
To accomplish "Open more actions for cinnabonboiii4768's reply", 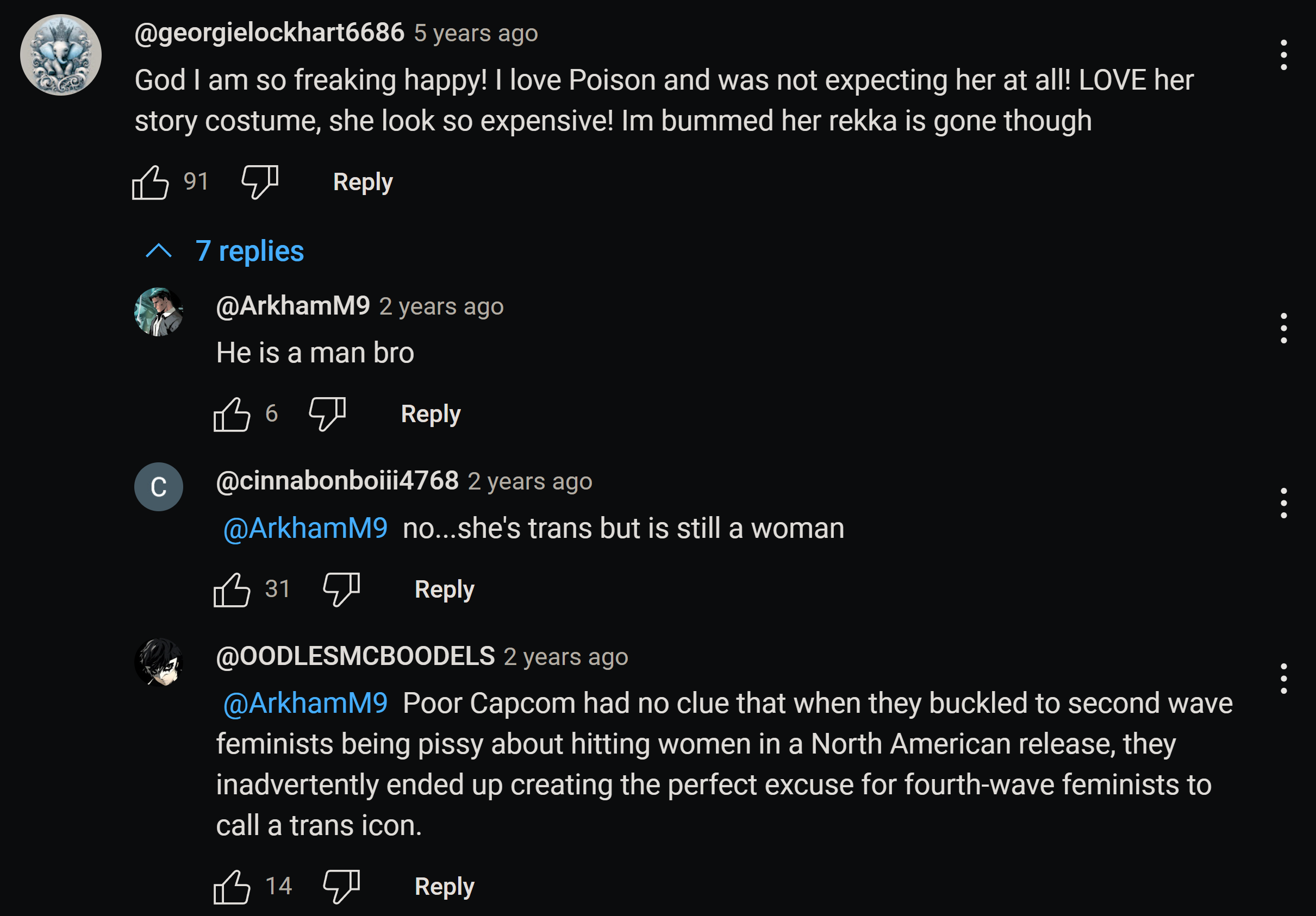I will tap(1283, 504).
